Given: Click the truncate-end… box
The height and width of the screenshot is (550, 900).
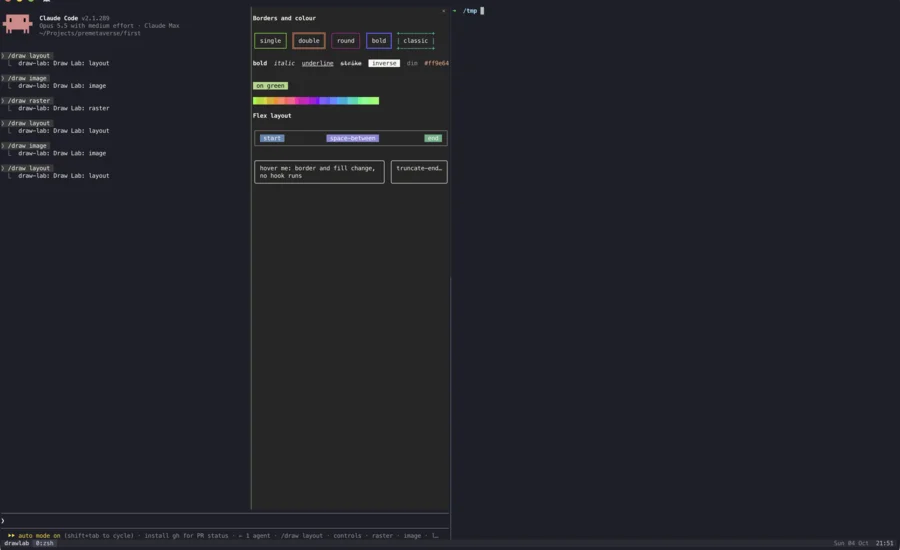Looking at the screenshot, I should [x=419, y=172].
